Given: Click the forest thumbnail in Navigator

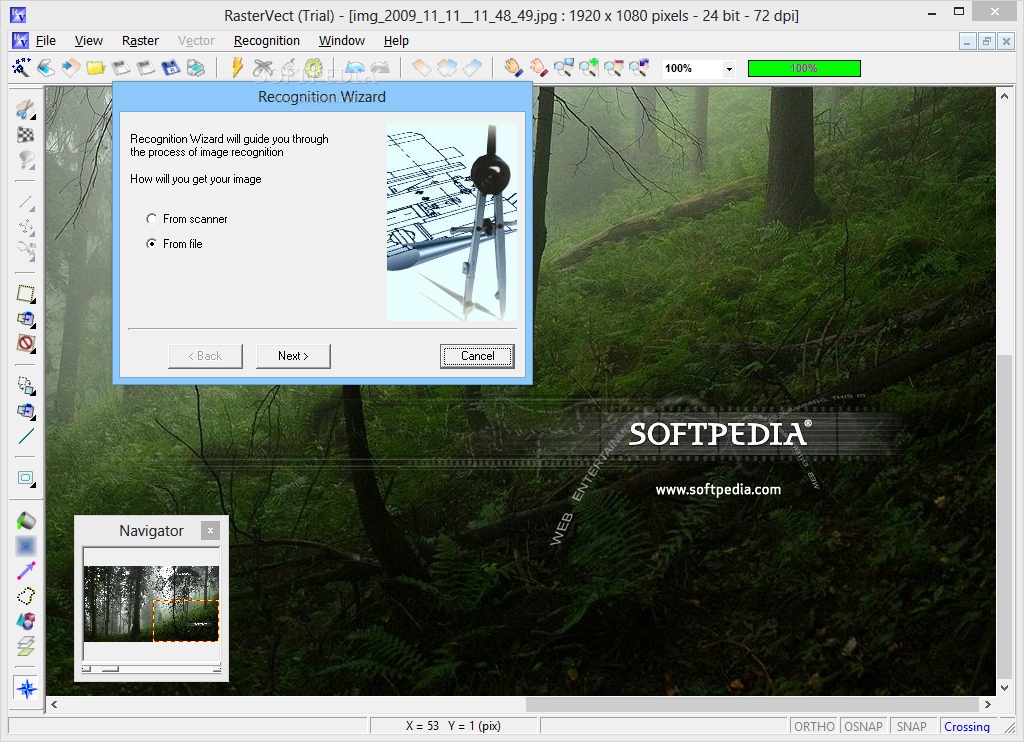Looking at the screenshot, I should tap(152, 604).
